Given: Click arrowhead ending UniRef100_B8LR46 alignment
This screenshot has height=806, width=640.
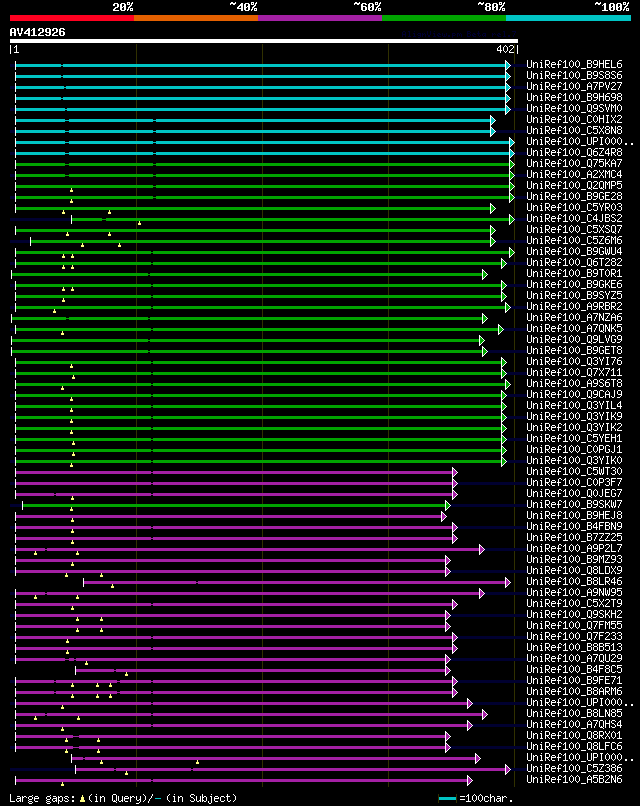Looking at the screenshot, I should pyautogui.click(x=508, y=582).
